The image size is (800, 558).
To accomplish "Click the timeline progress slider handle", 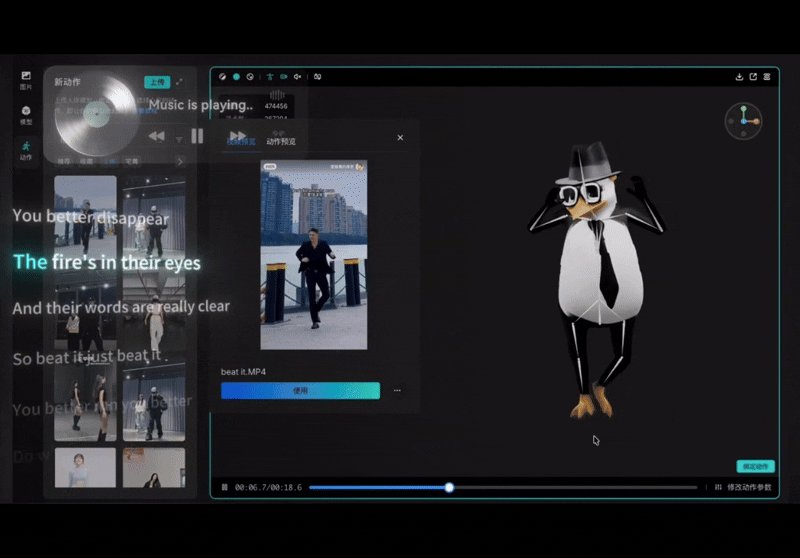I will pos(449,488).
